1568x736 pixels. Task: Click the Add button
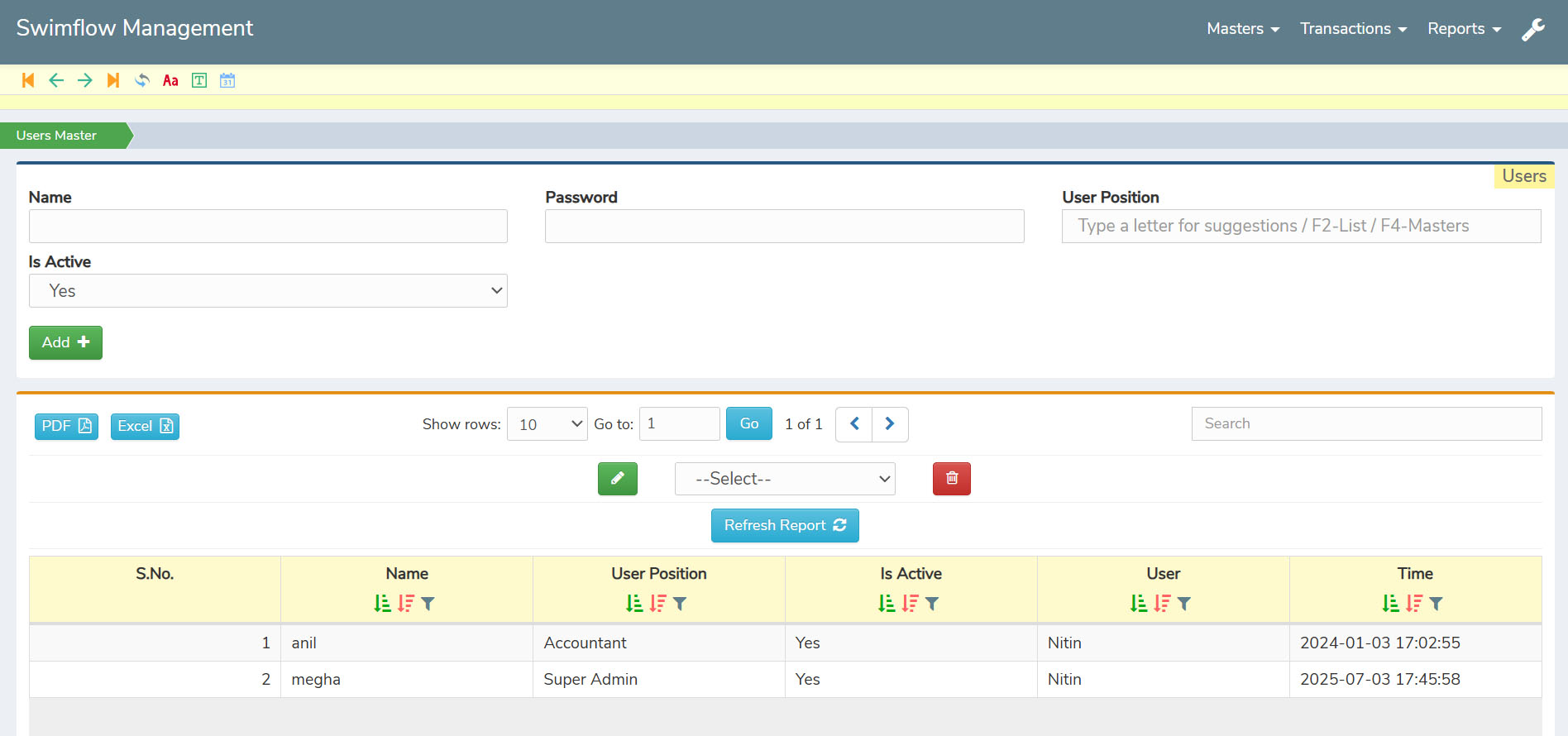point(65,342)
